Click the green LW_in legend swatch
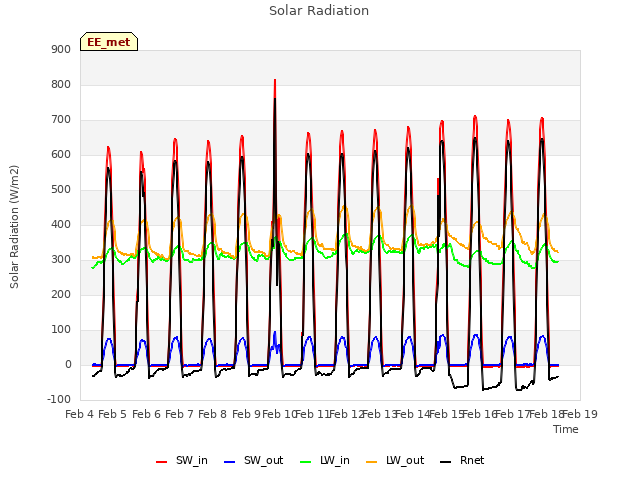This screenshot has width=640, height=480. (x=306, y=462)
